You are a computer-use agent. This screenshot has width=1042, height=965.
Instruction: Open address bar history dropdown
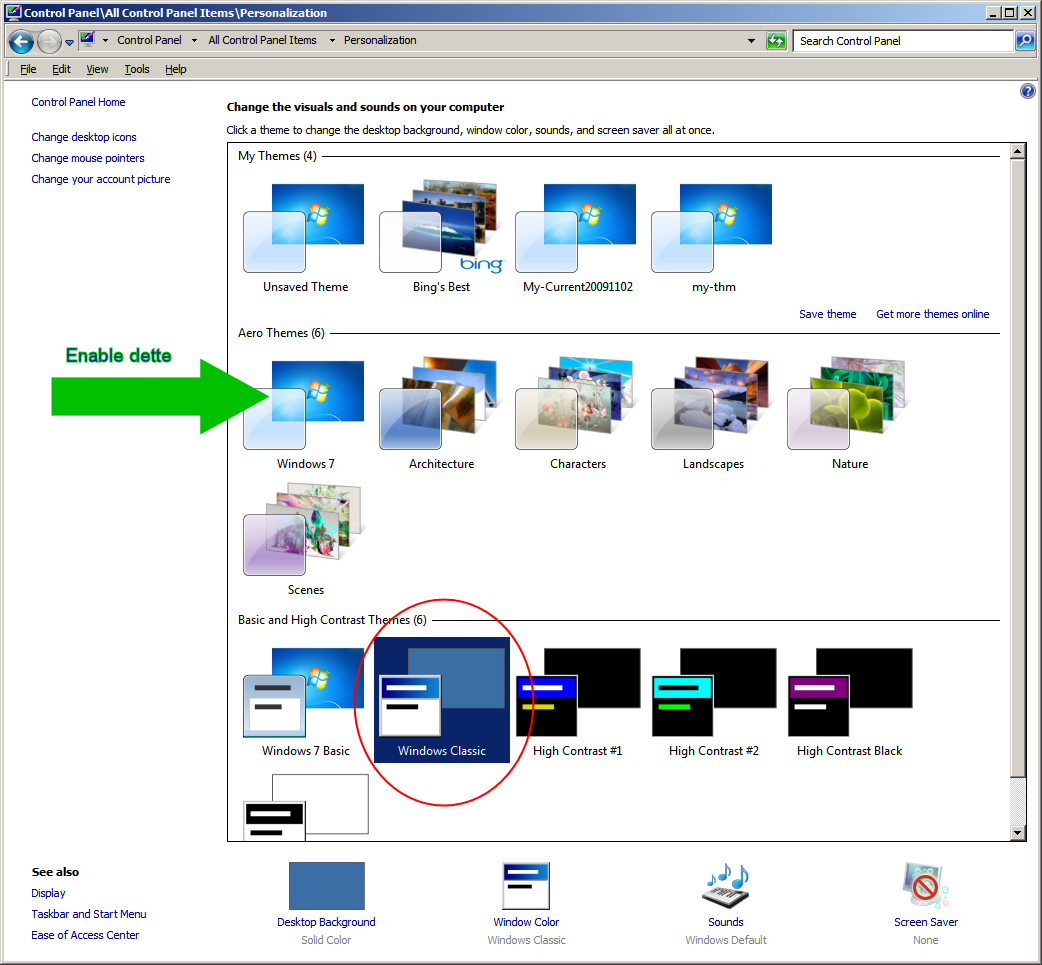point(751,41)
